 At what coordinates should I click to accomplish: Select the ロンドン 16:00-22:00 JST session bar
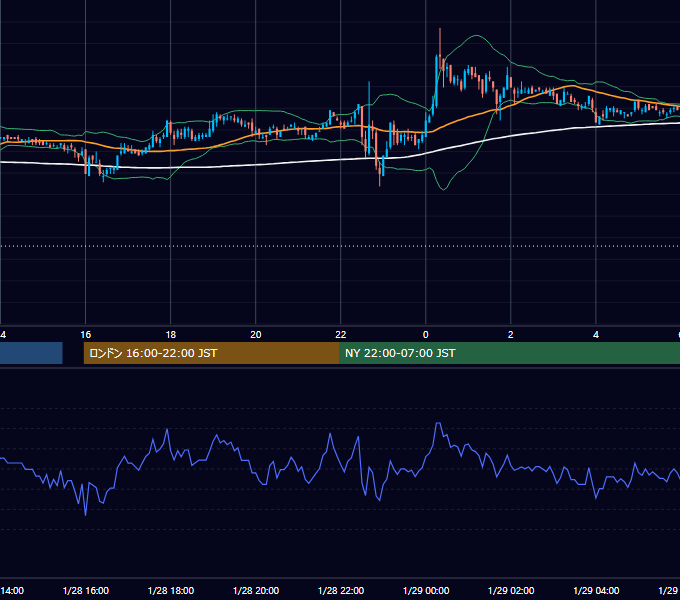click(211, 353)
